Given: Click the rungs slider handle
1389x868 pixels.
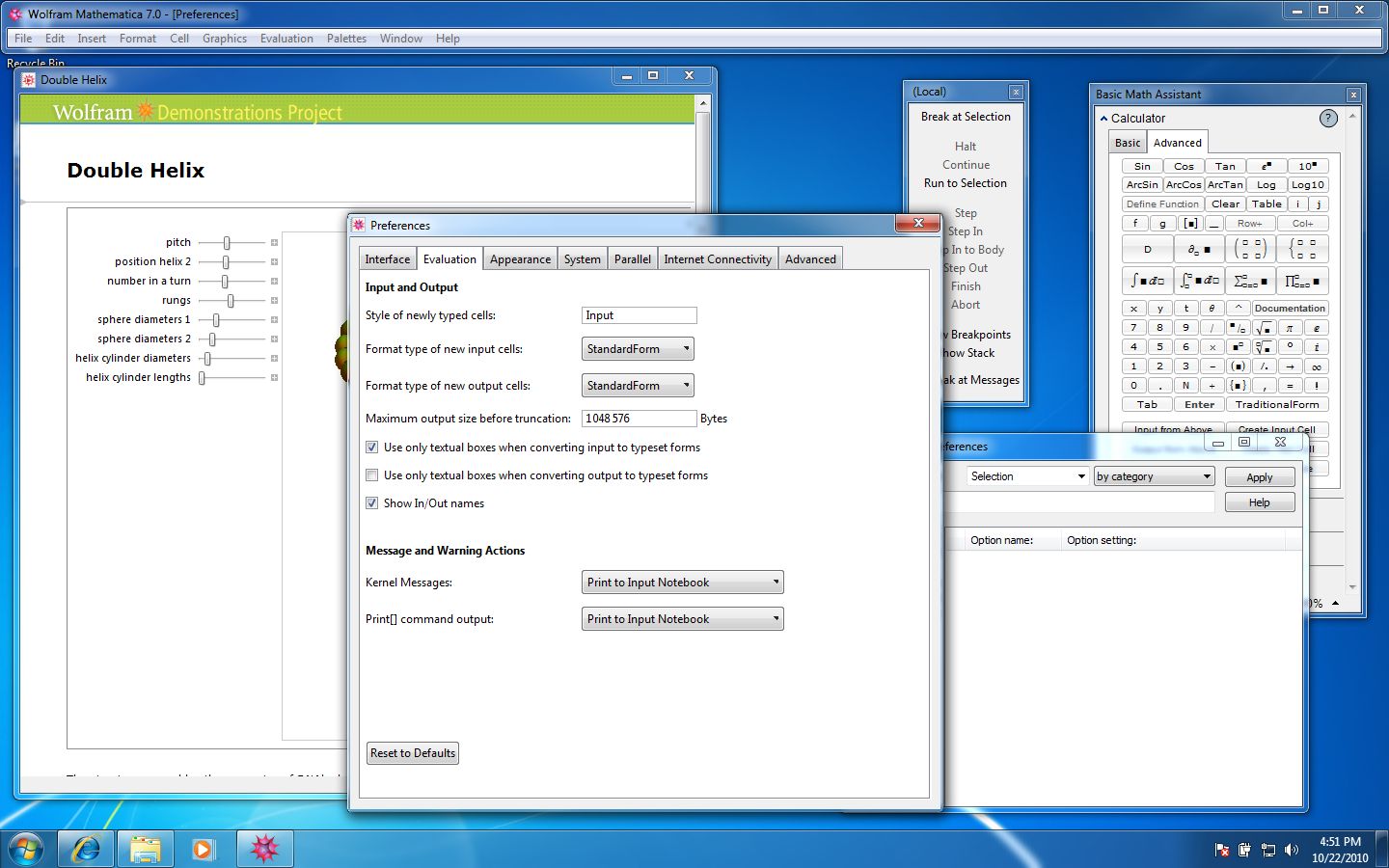Looking at the screenshot, I should [231, 301].
